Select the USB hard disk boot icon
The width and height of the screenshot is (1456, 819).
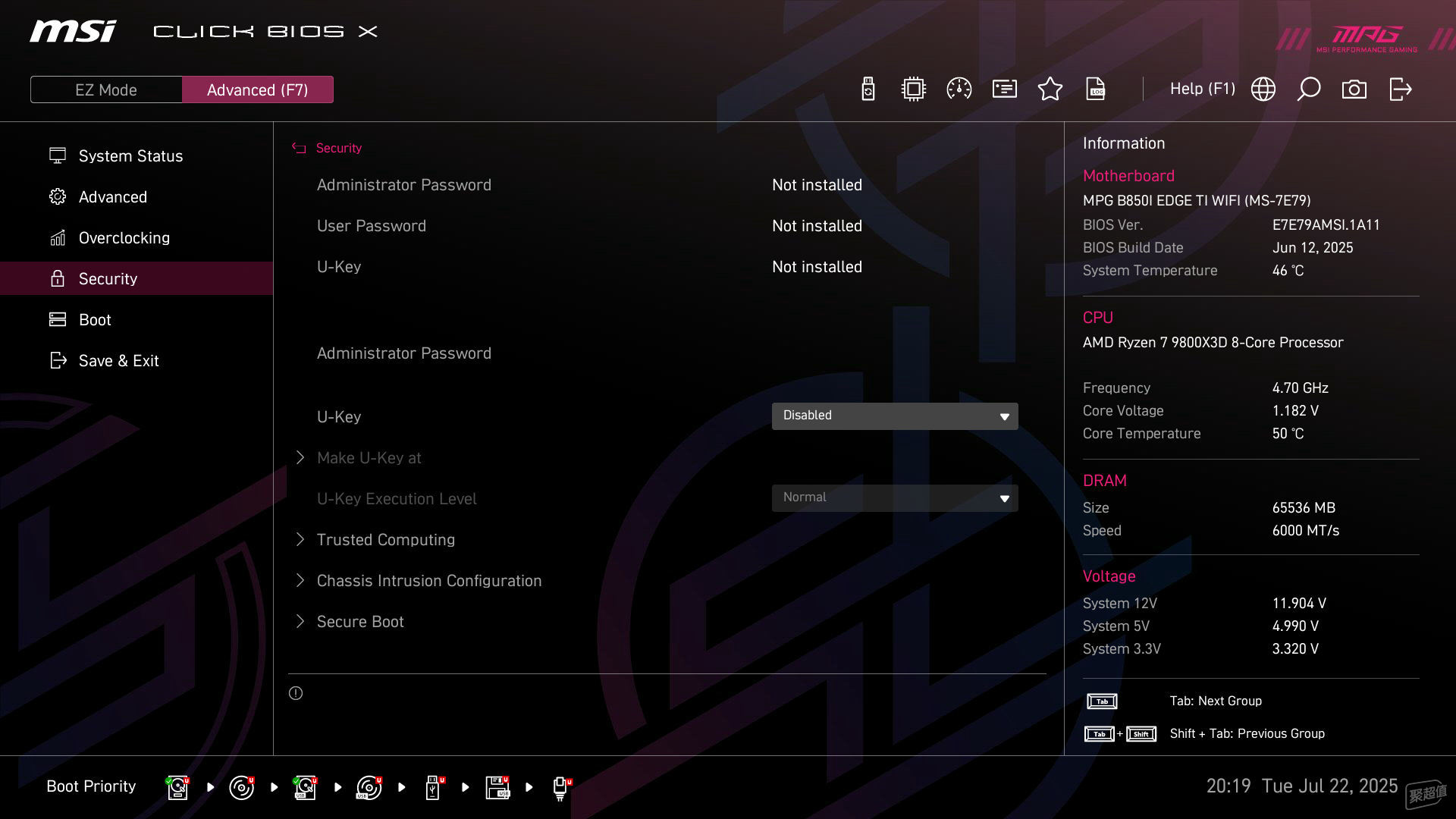coord(305,787)
